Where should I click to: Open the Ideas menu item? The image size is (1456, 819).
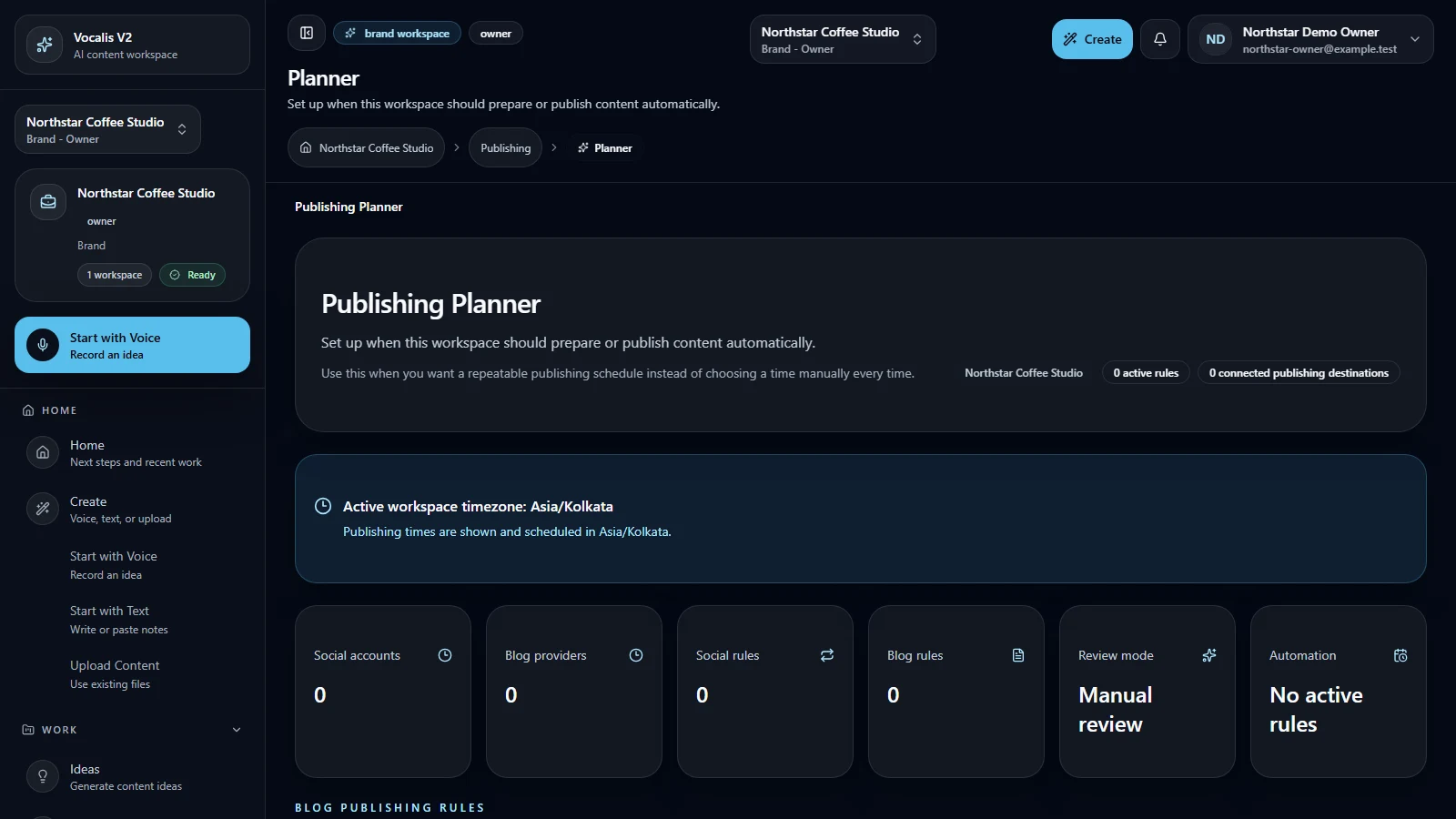(132, 777)
